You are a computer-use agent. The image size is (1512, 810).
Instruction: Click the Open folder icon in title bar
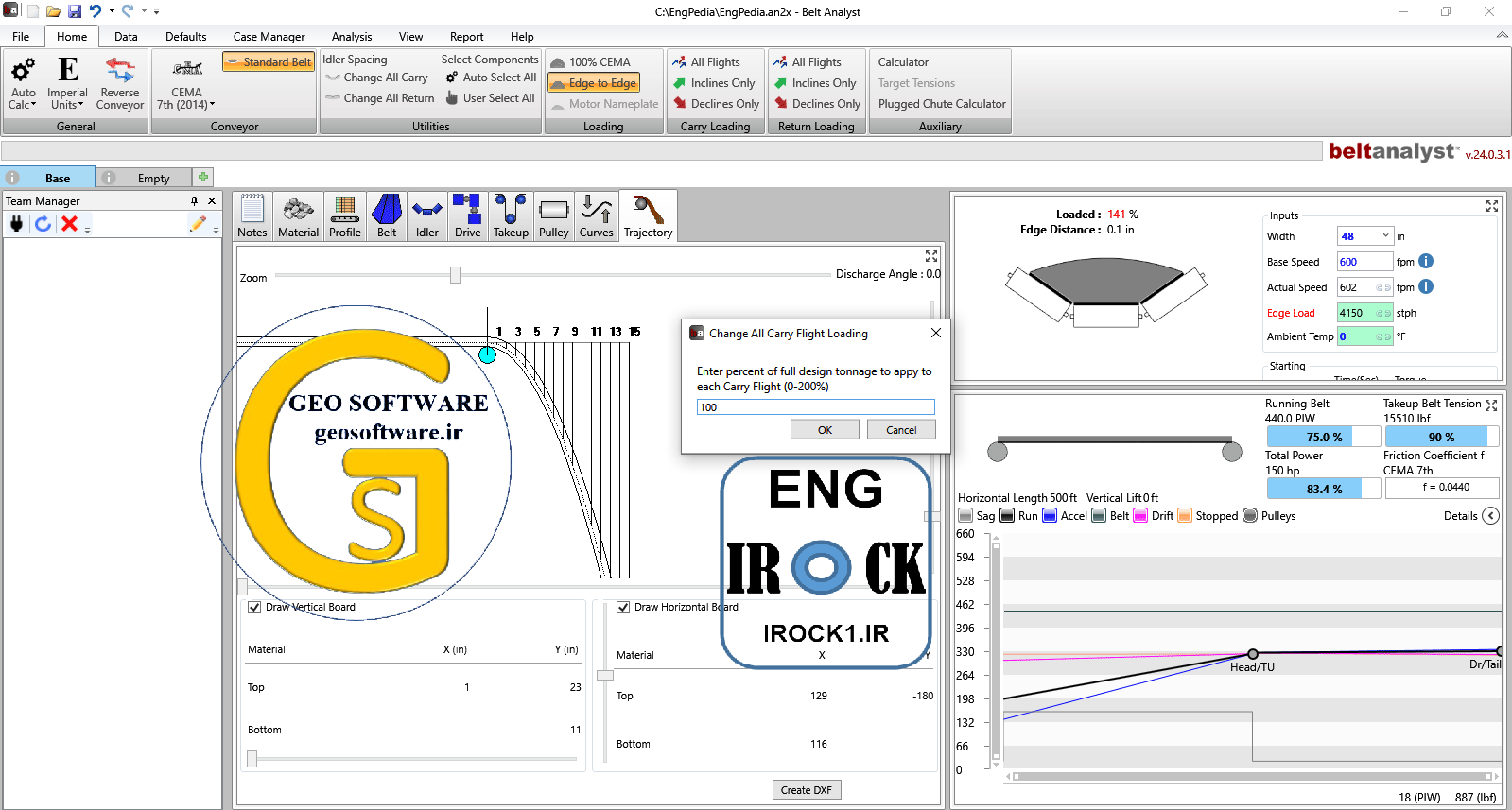coord(54,11)
